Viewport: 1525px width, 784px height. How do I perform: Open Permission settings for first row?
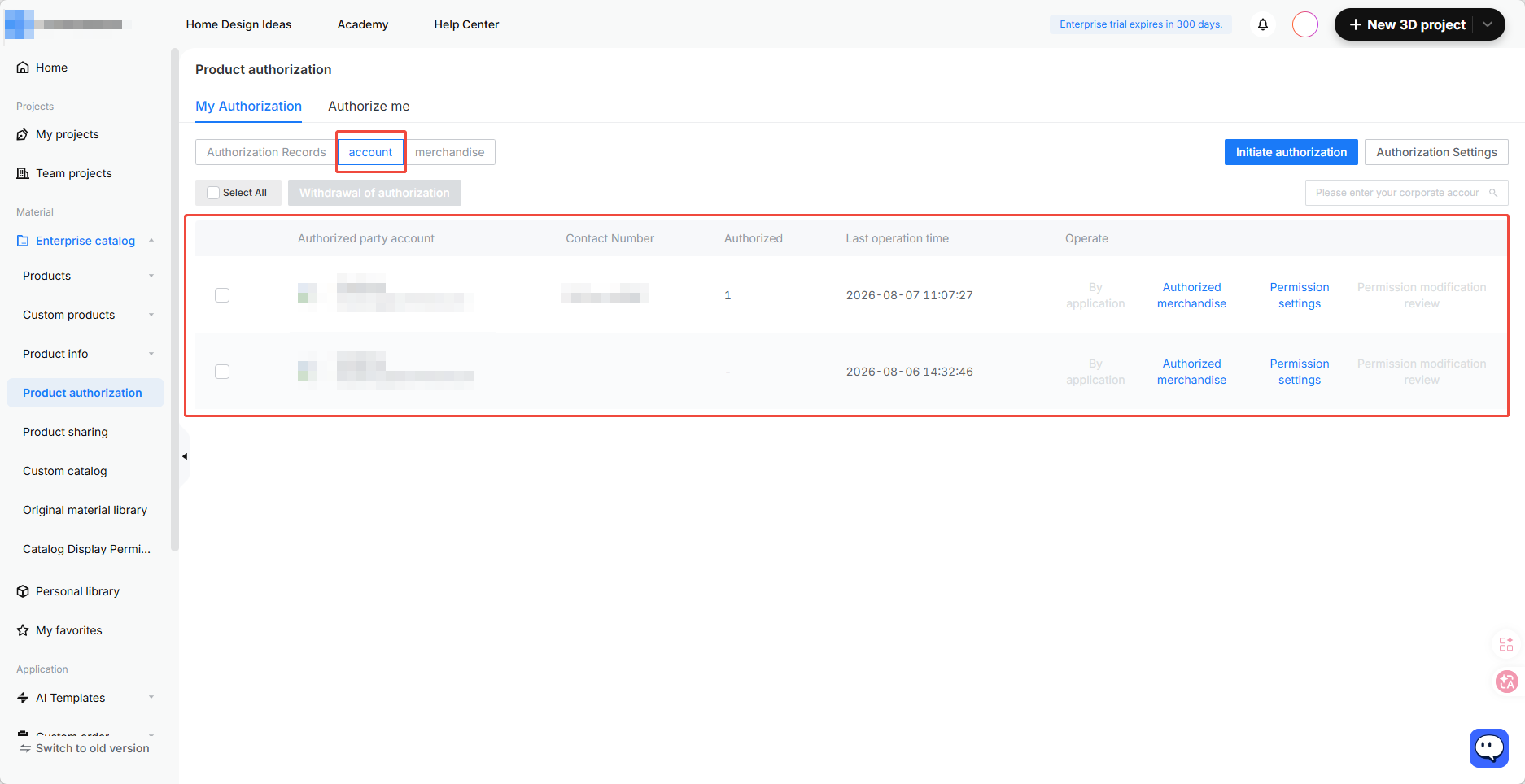pos(1300,295)
